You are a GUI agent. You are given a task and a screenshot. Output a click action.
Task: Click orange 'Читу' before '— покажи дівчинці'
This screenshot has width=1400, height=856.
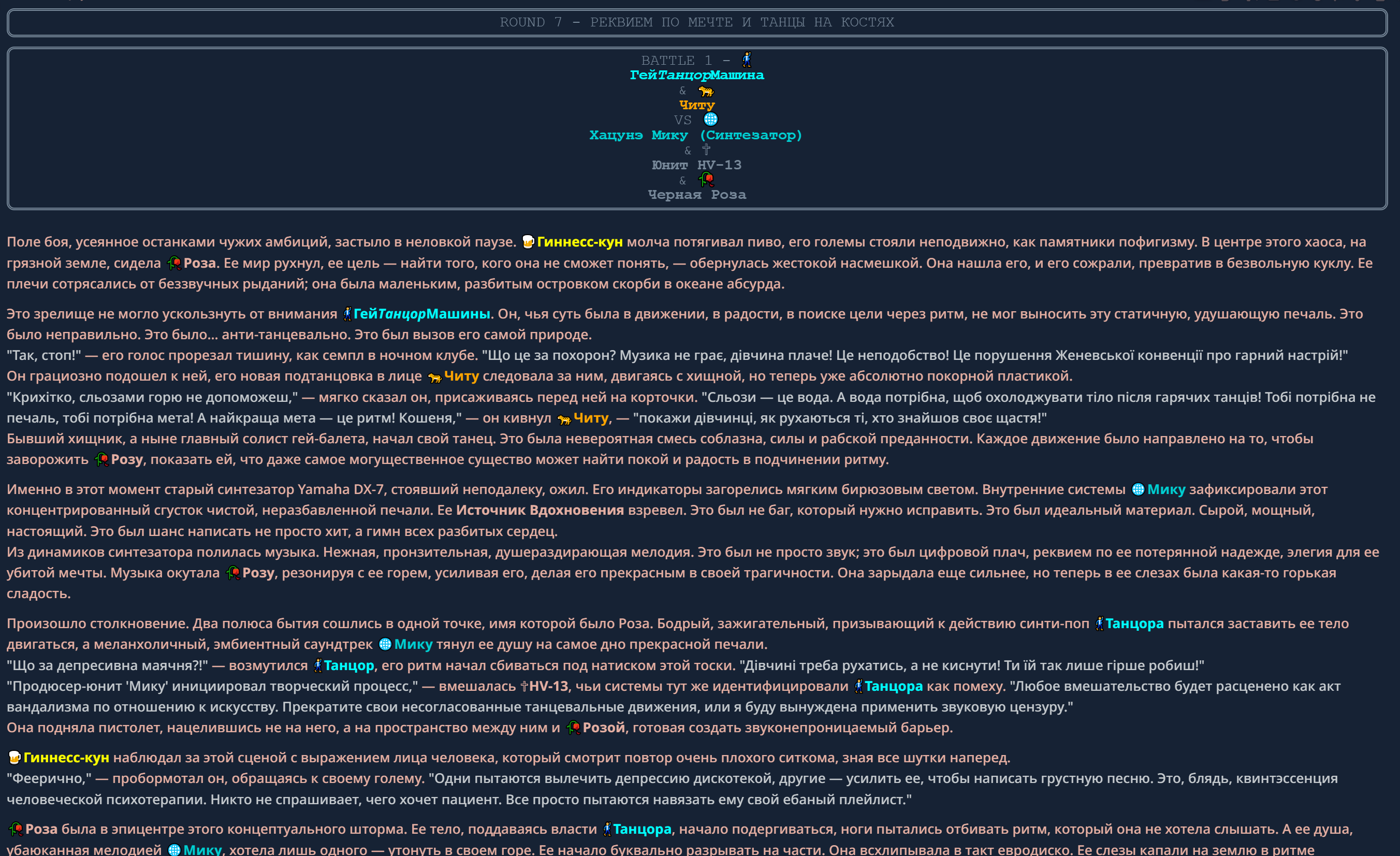tap(591, 418)
